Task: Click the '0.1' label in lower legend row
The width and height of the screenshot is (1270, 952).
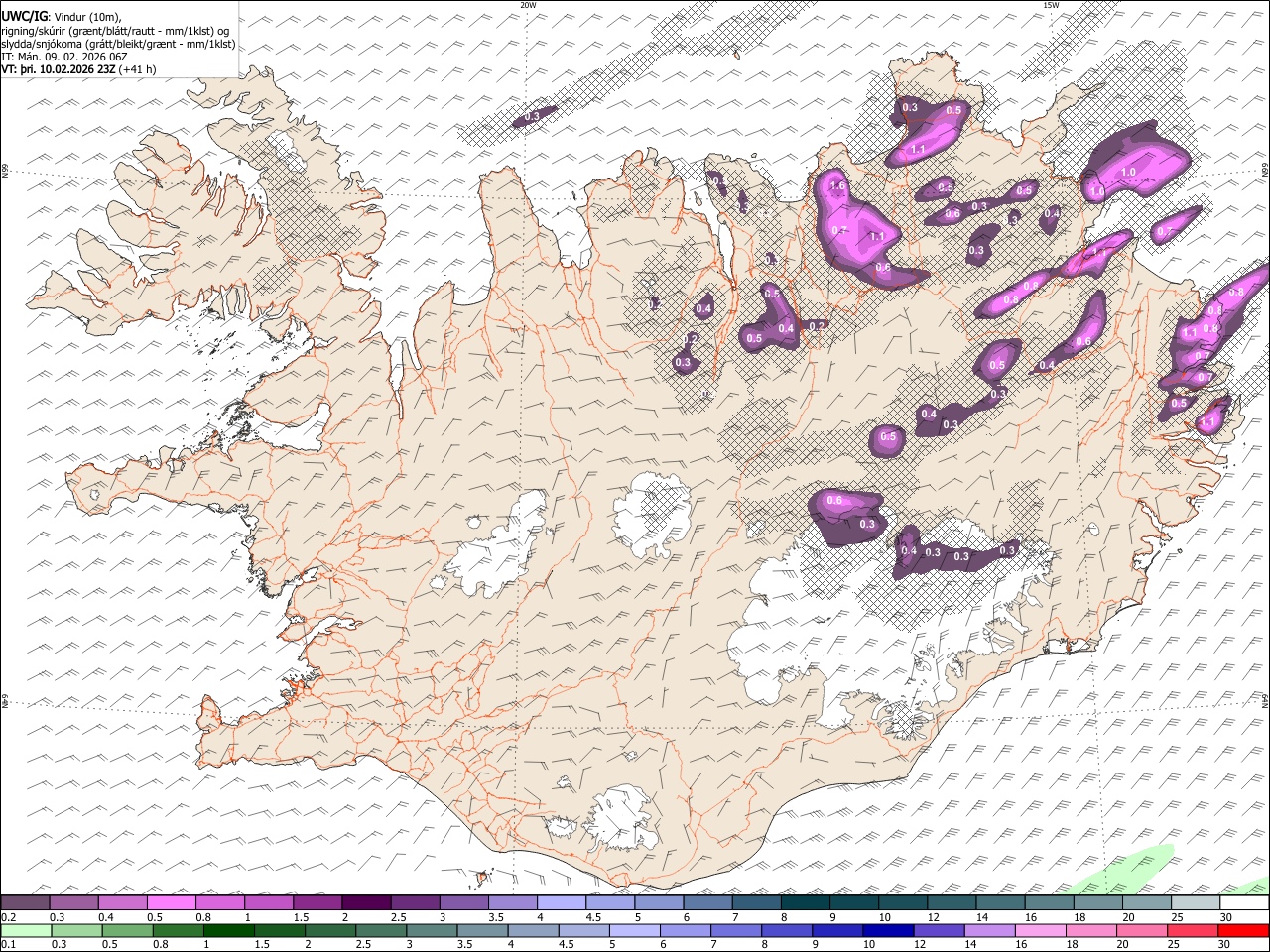Action: [8, 945]
